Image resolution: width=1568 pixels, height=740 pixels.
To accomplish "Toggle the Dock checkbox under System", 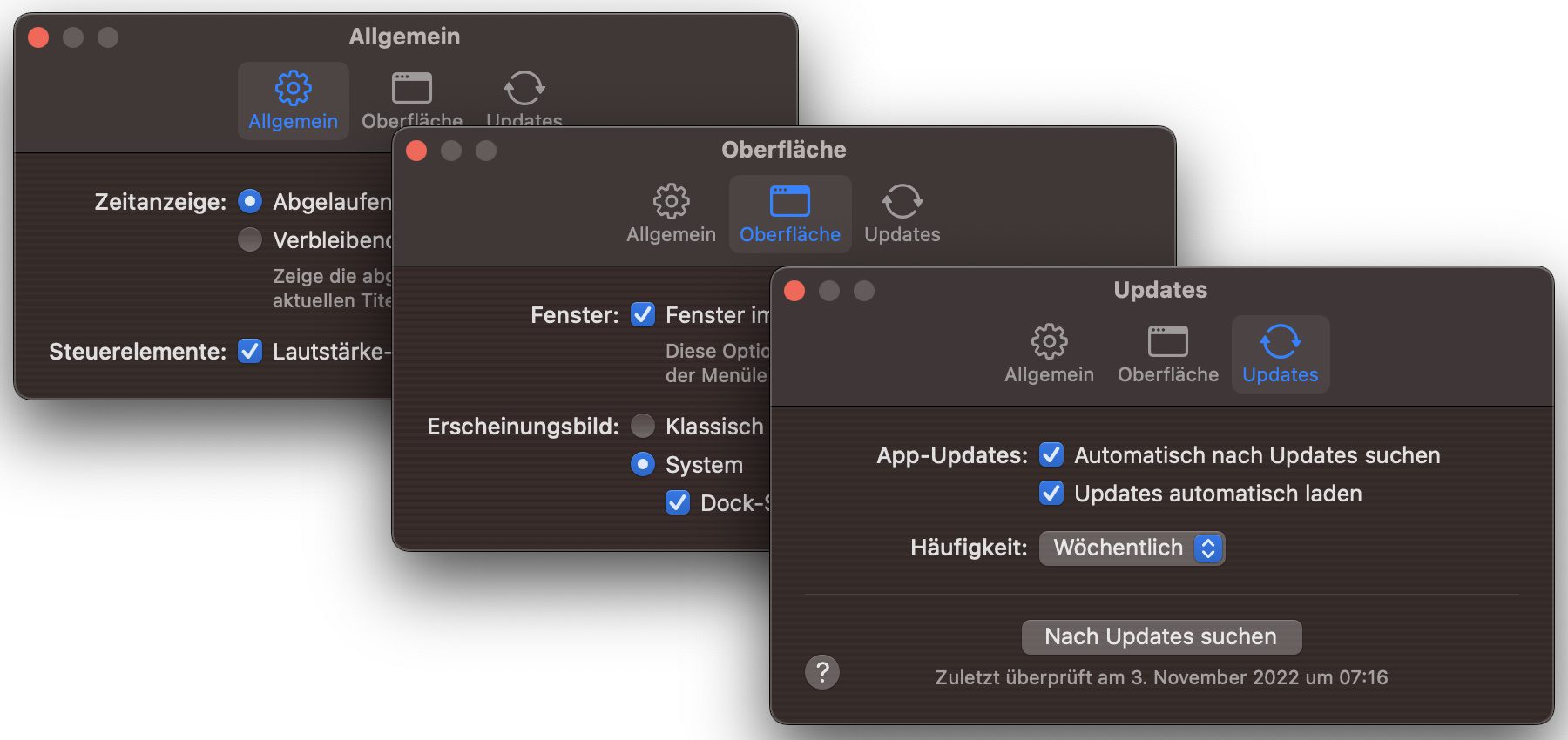I will 678,503.
